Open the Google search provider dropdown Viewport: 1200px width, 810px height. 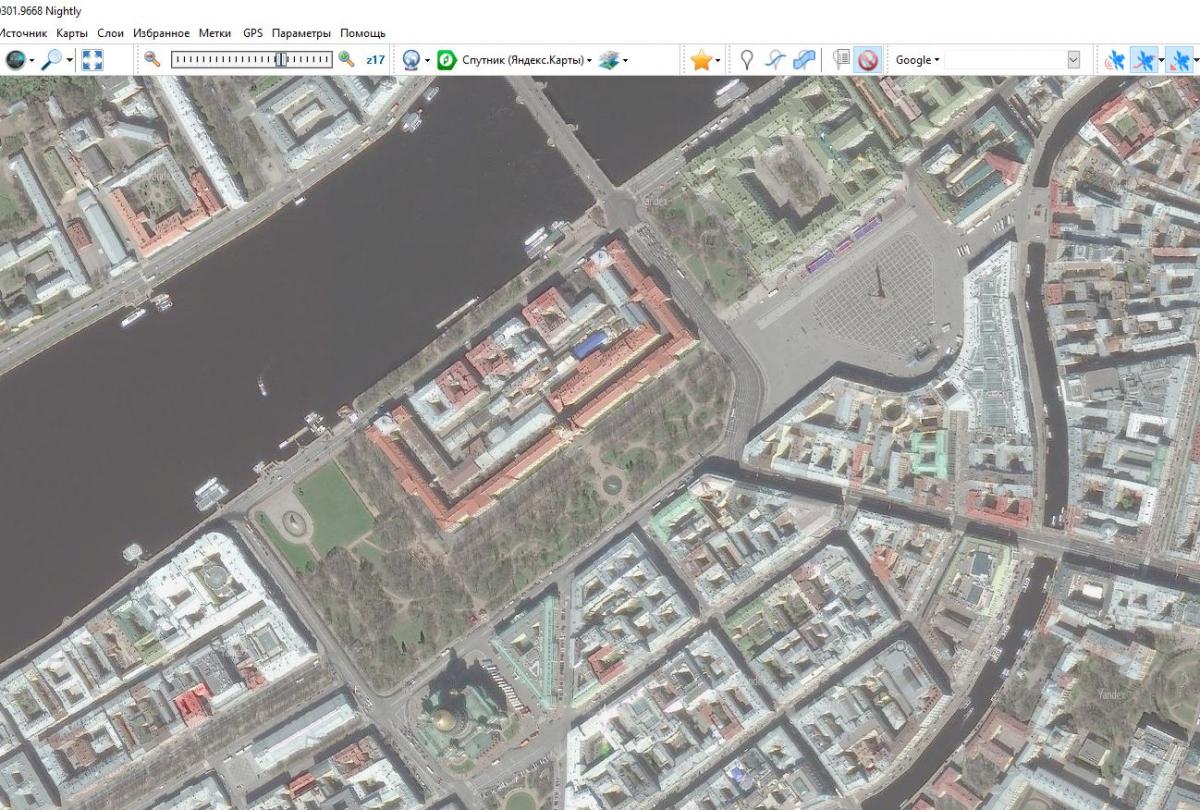point(917,60)
